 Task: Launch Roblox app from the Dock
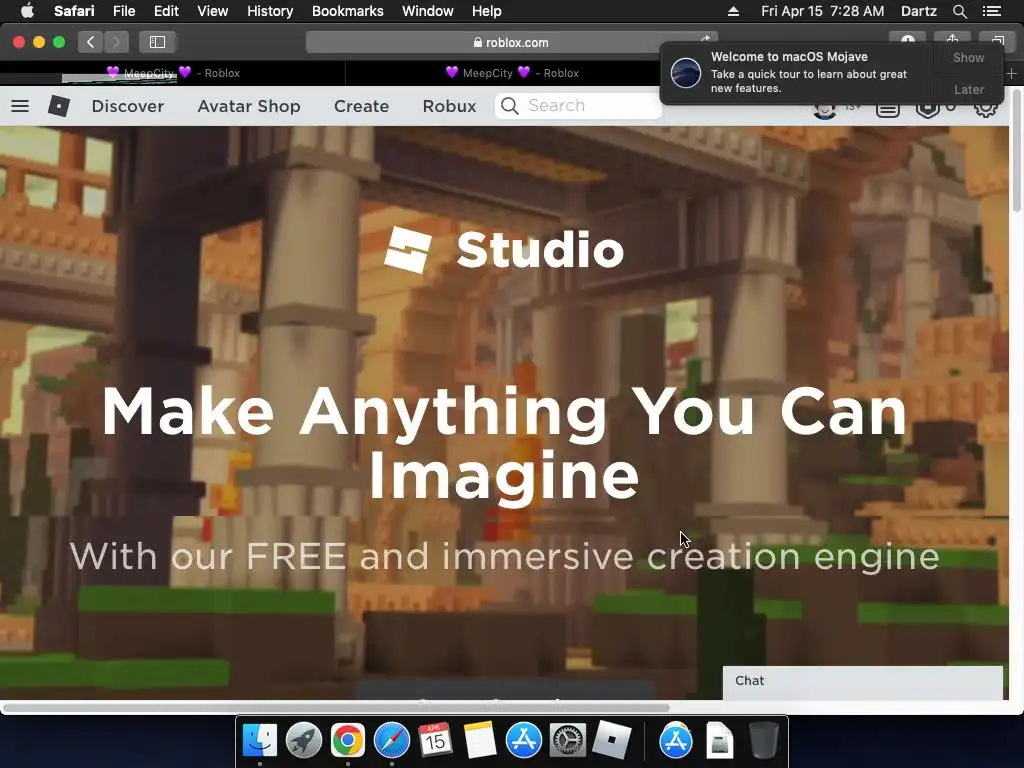611,741
